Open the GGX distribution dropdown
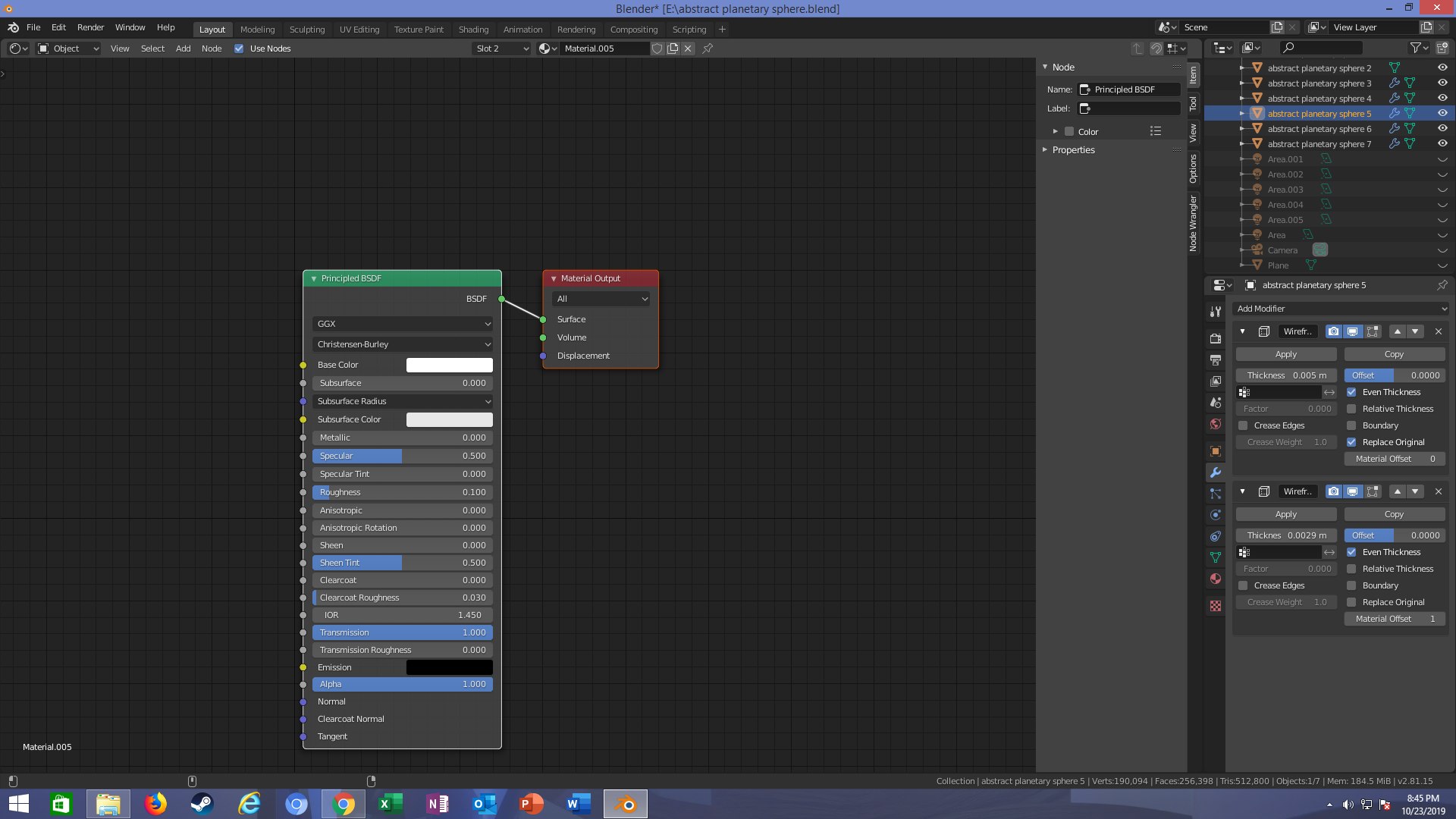Image resolution: width=1456 pixels, height=819 pixels. point(403,324)
